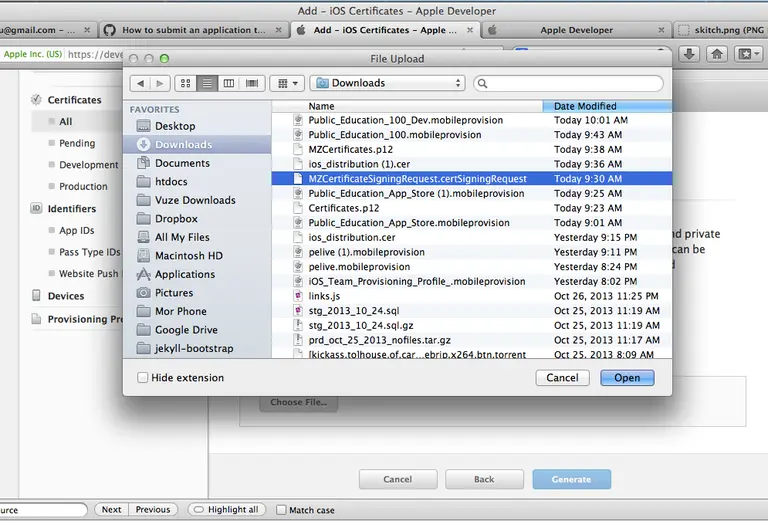
Task: Select pelive (1).mobileprovision file
Action: (472, 252)
